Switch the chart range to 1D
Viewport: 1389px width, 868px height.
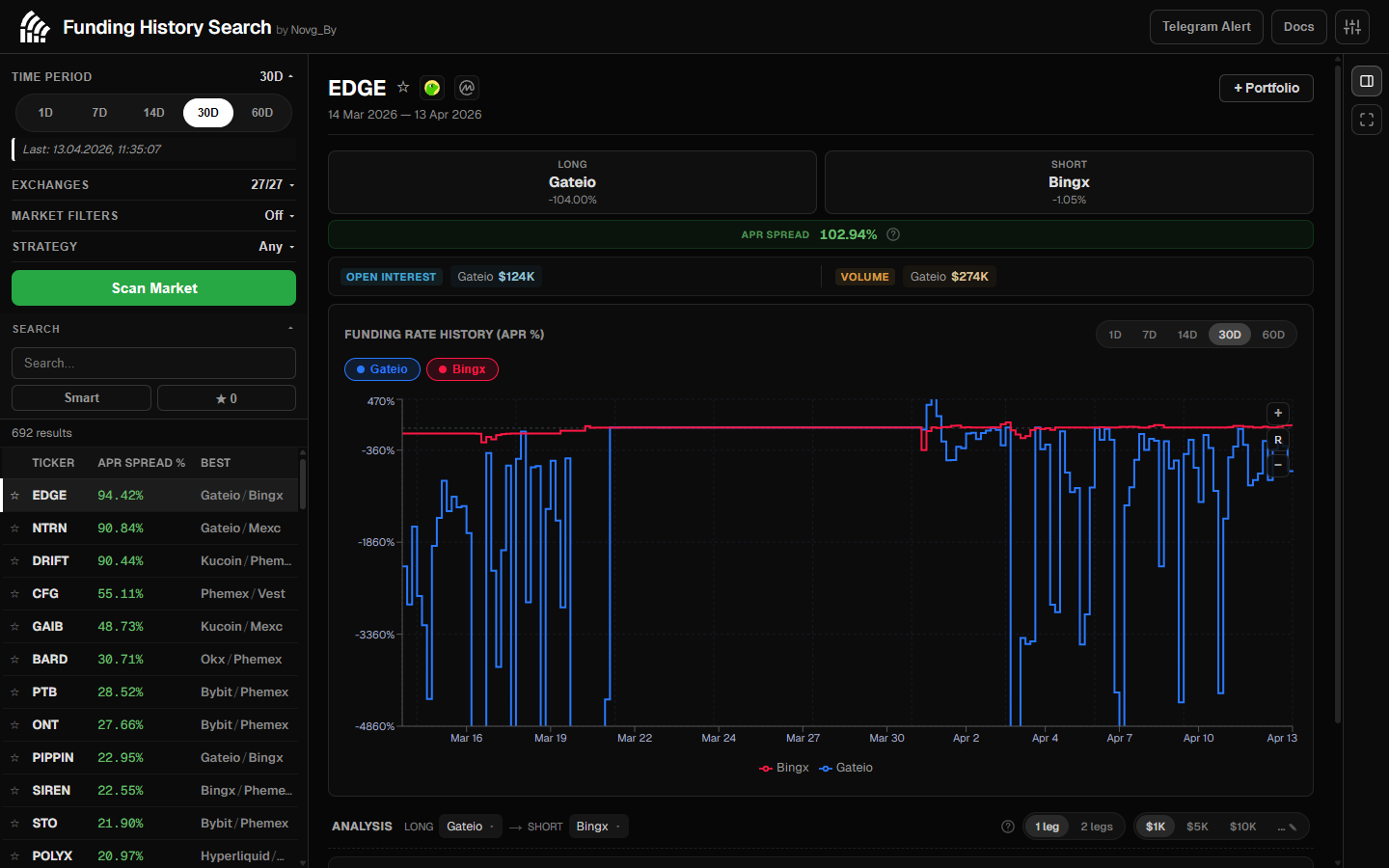[1115, 335]
